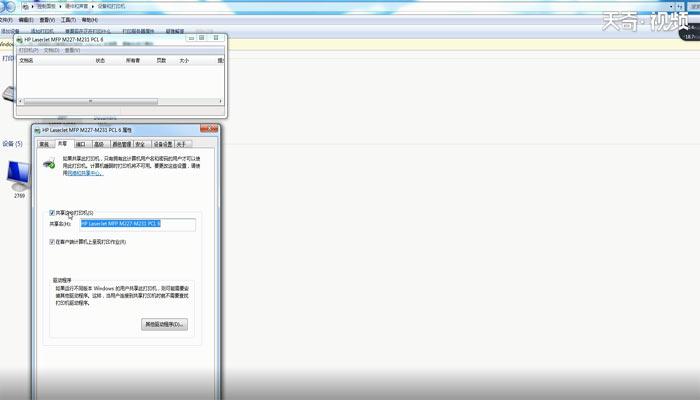This screenshot has height=400, width=700.
Task: Click right scroll arrow in print queue window
Action: tap(221, 101)
